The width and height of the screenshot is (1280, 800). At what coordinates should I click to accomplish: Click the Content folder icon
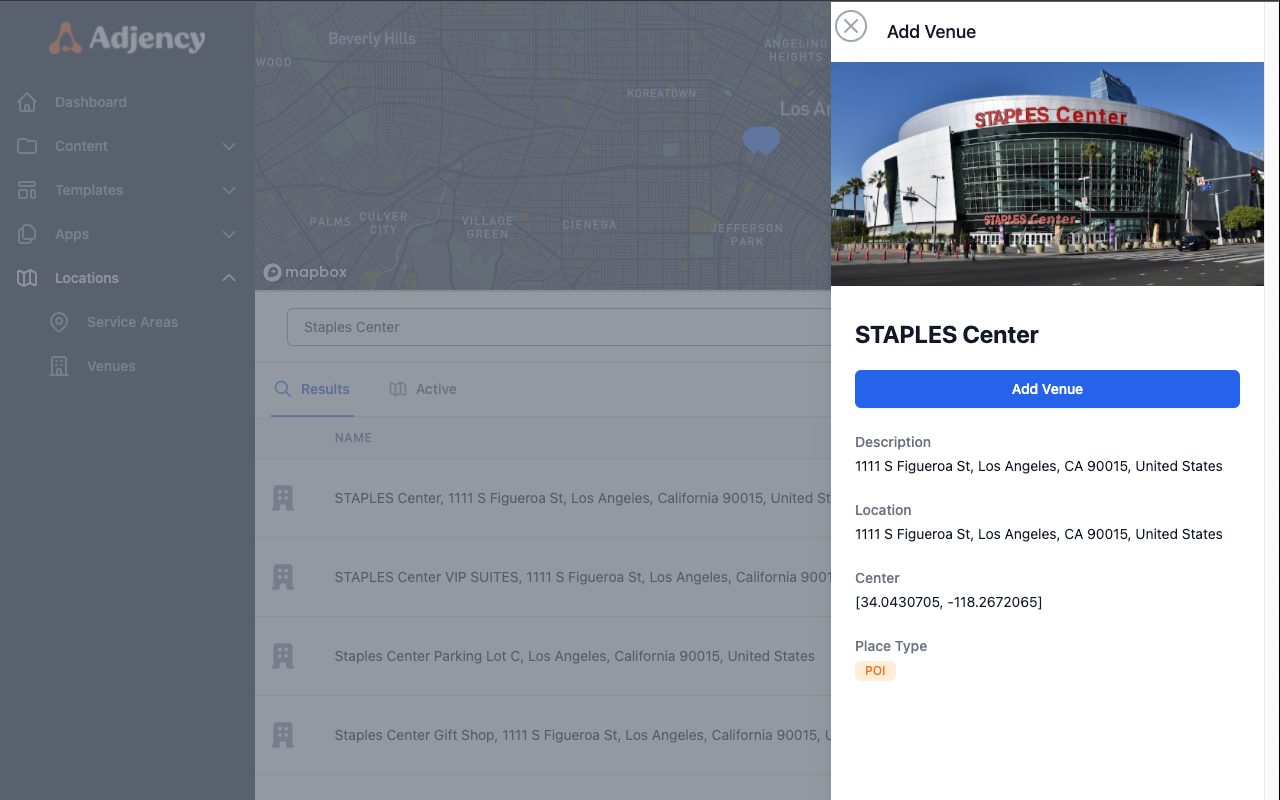[x=27, y=146]
